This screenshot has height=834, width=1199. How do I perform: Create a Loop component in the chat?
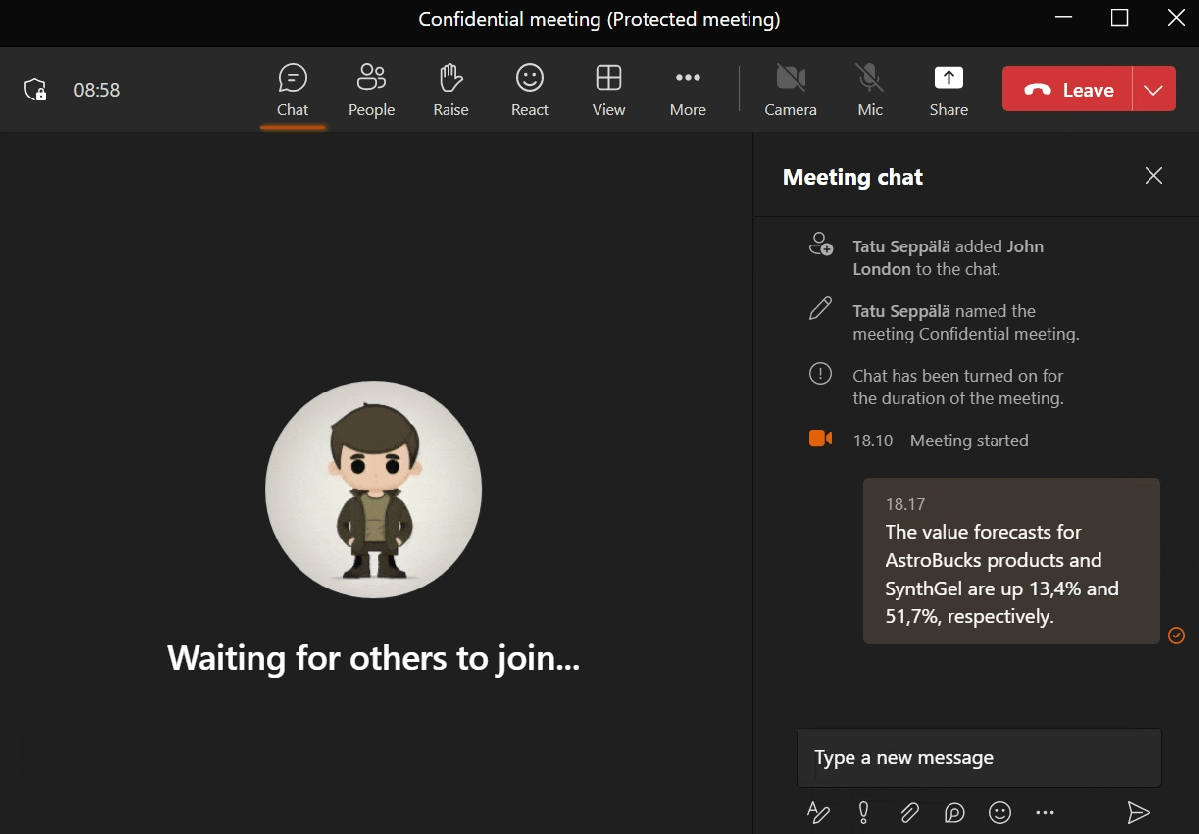click(954, 812)
